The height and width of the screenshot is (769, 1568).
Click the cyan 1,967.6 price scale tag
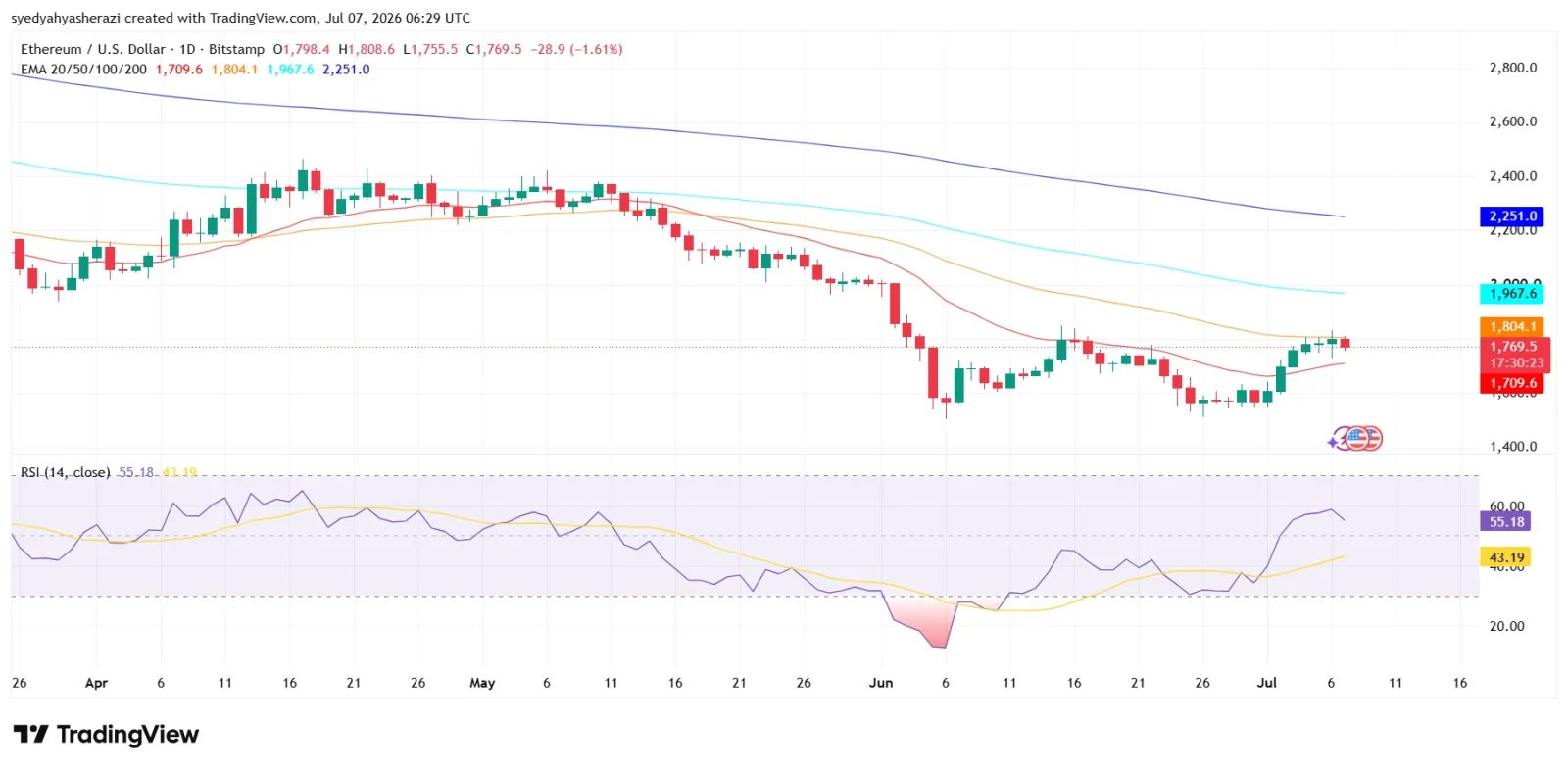[1511, 294]
